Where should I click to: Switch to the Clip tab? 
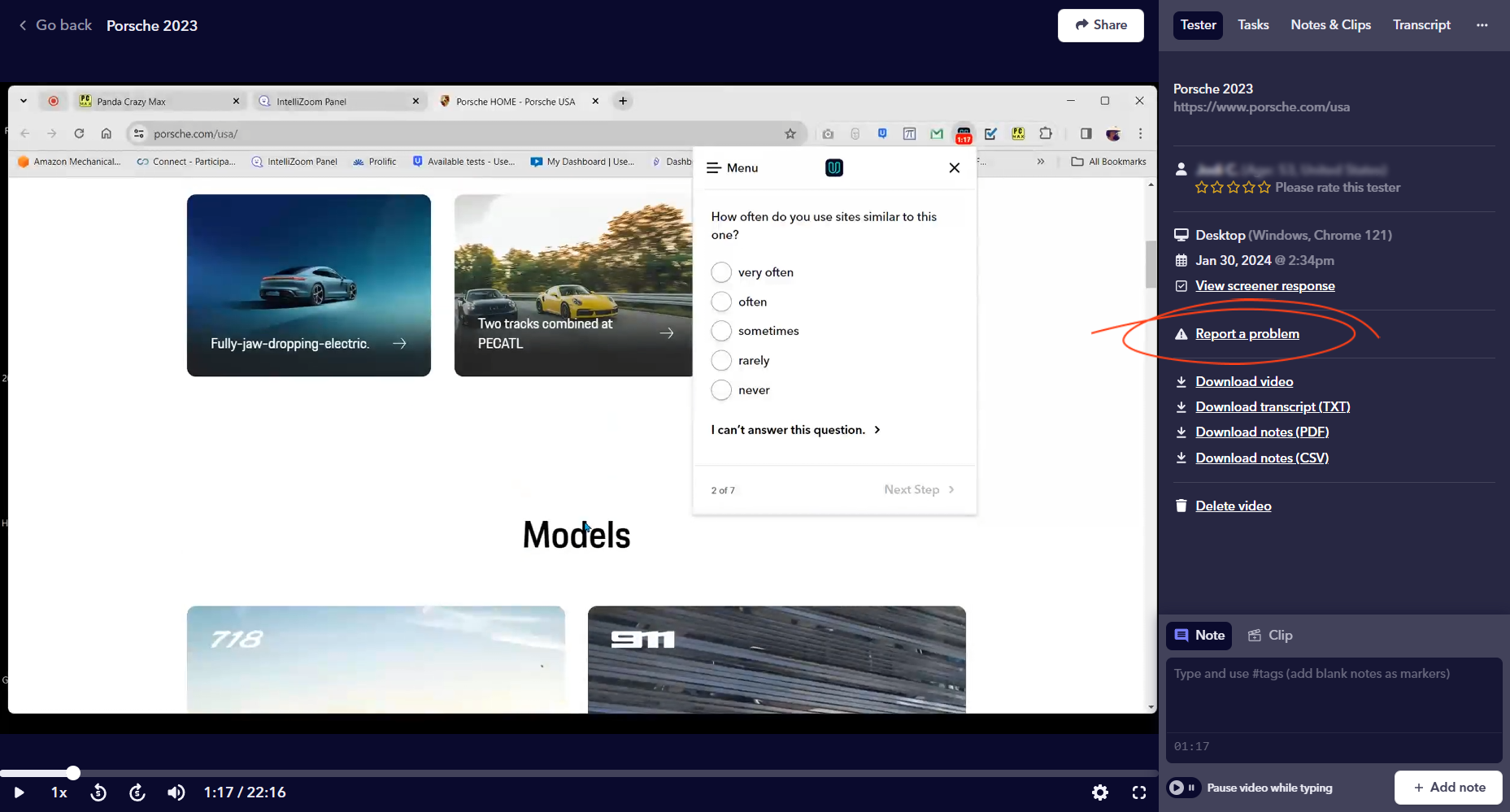coord(1270,636)
